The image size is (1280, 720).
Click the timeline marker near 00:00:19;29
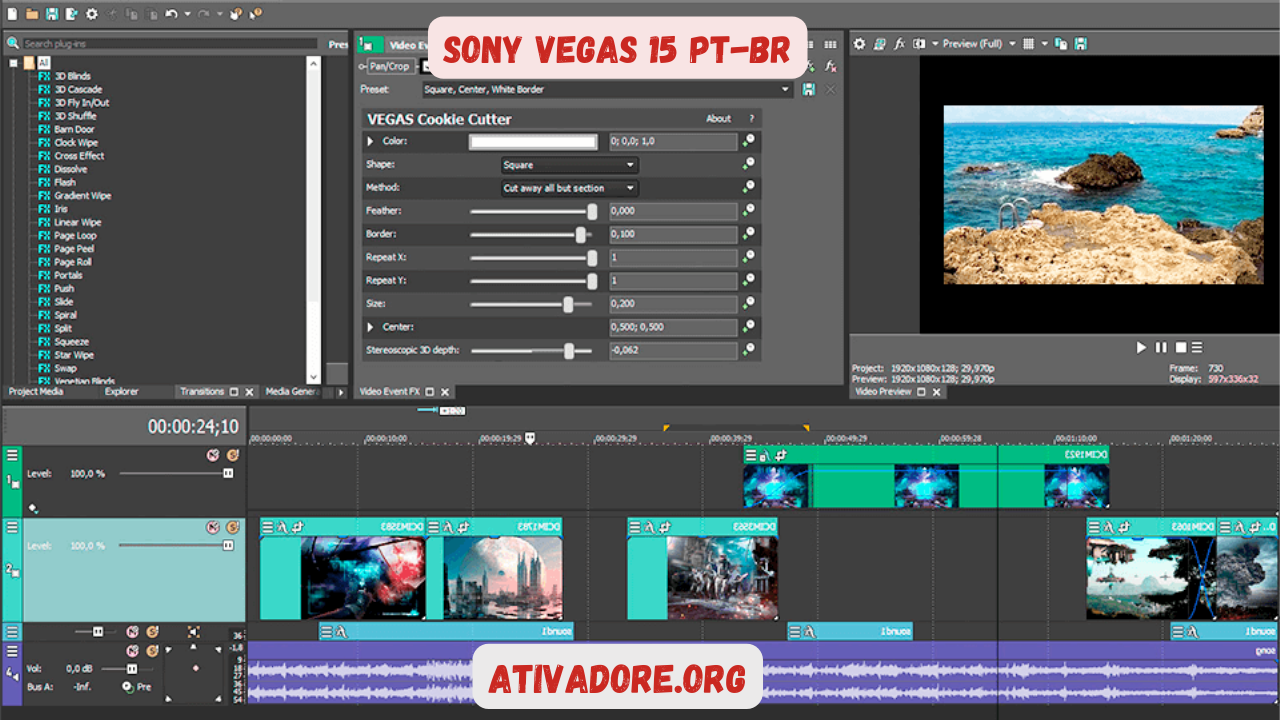coord(530,438)
